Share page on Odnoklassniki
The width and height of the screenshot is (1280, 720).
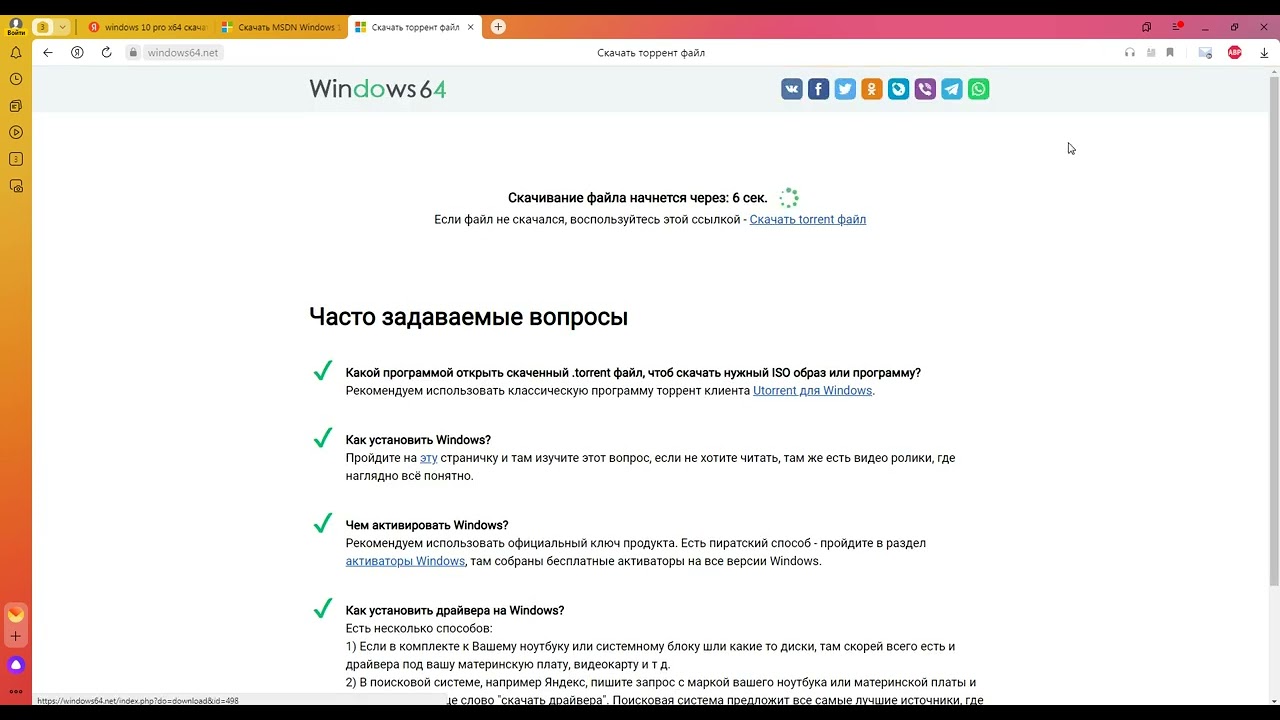[872, 89]
